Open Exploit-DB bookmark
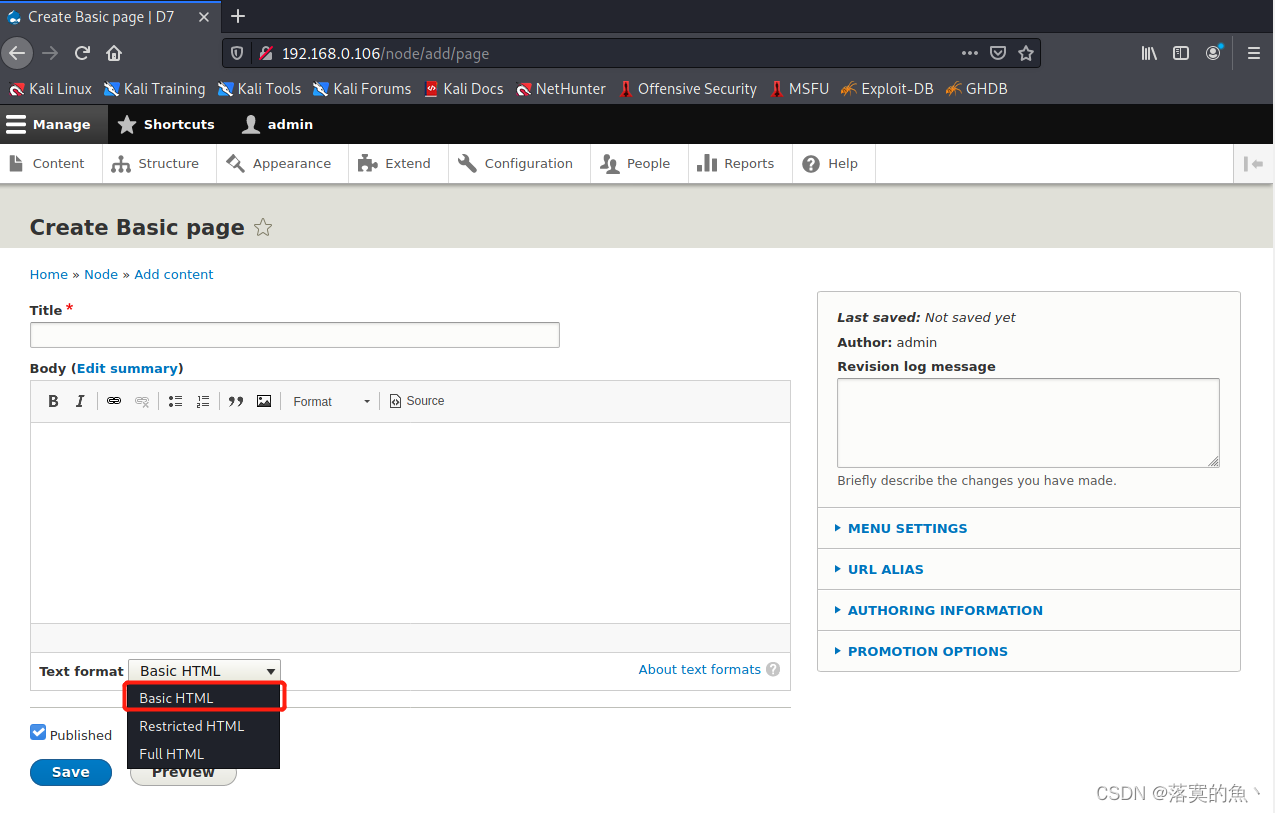Screen dimensions: 1275x813 (887, 89)
